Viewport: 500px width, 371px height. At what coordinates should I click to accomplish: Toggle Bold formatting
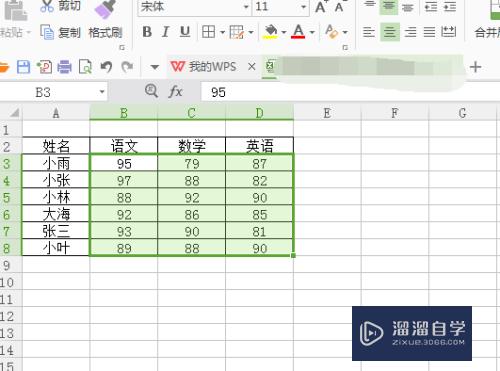click(147, 32)
